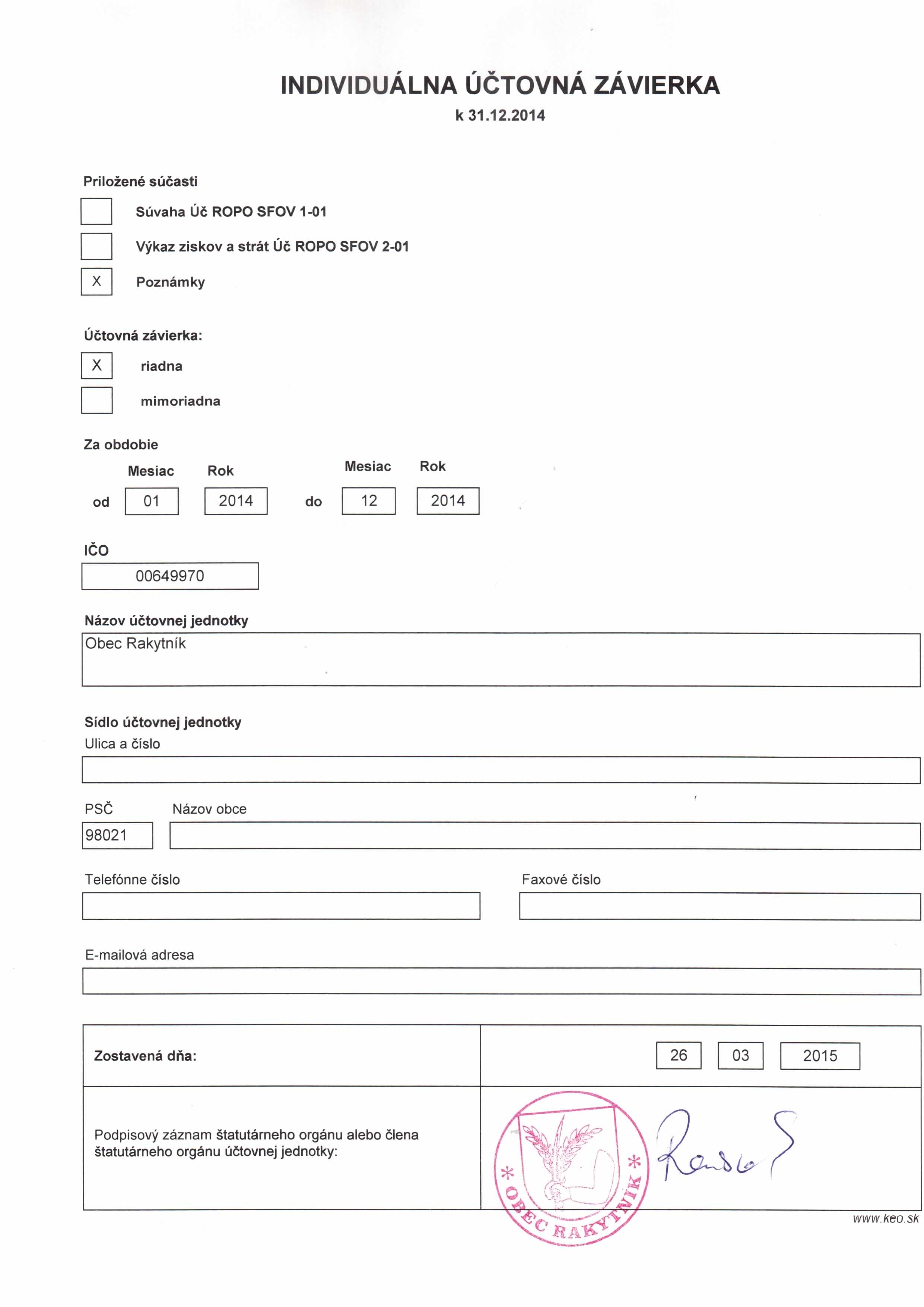Click the E-mailová adresa field

501,982
